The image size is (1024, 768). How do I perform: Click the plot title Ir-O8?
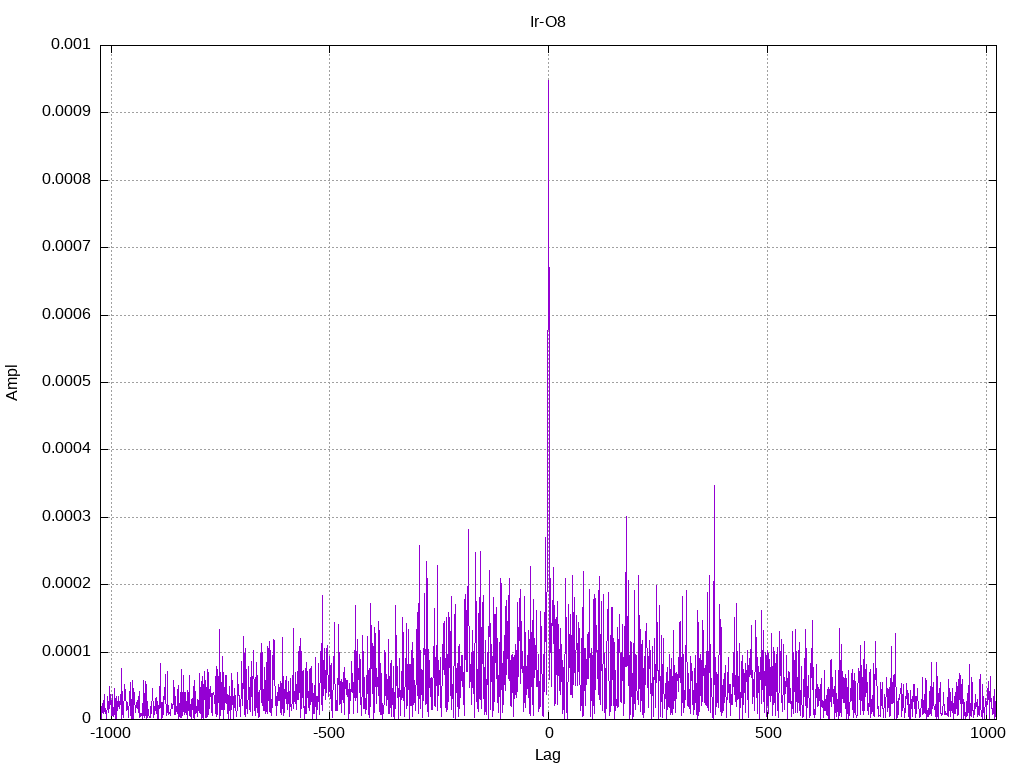(547, 22)
